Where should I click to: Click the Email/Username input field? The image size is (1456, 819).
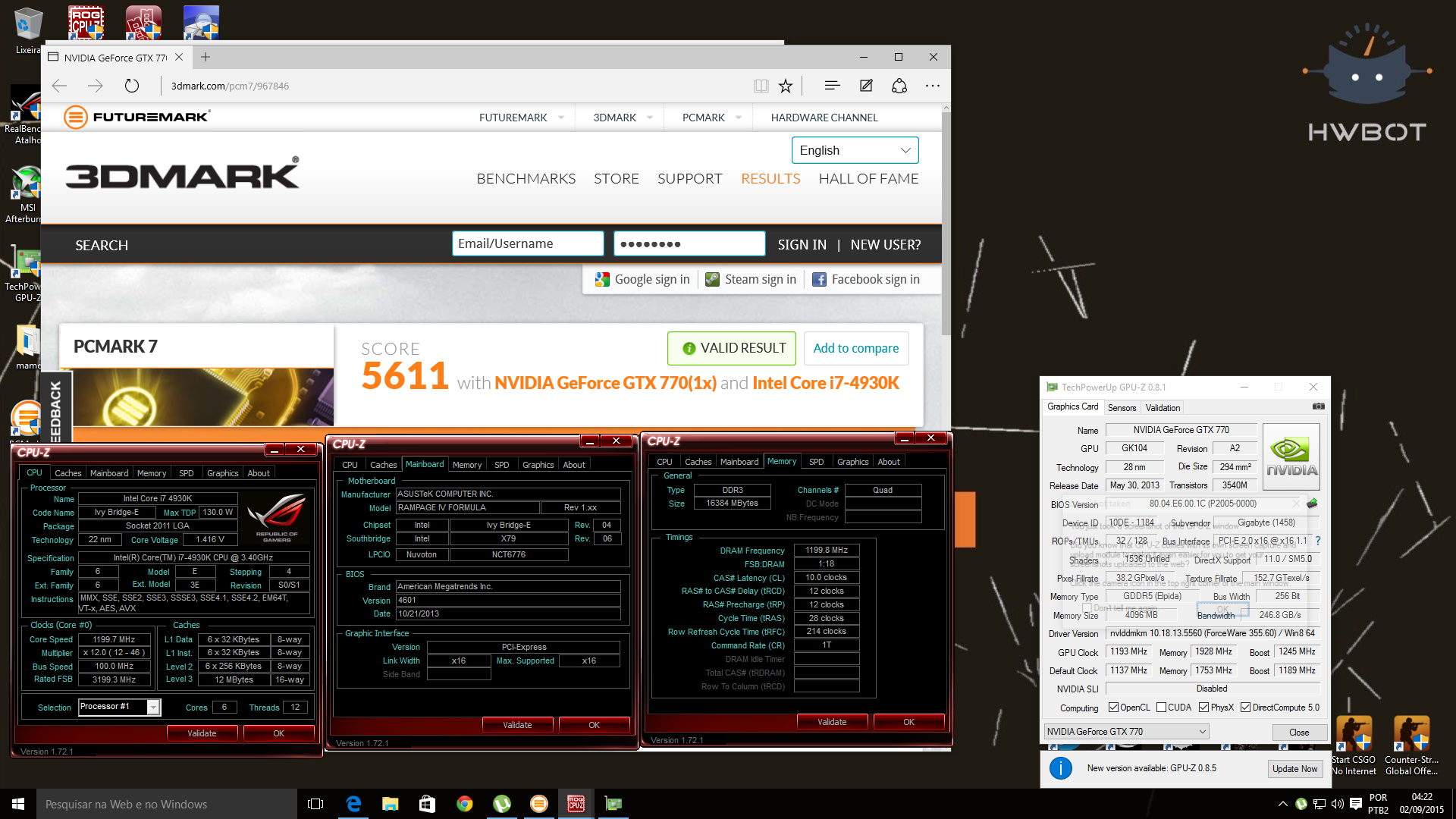[x=528, y=243]
